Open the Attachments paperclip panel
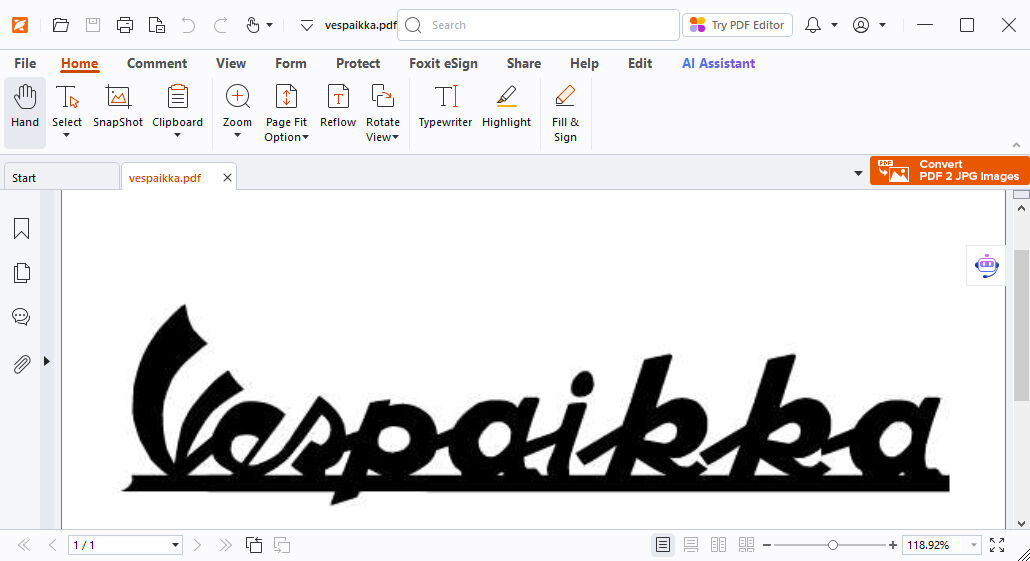 coord(22,363)
